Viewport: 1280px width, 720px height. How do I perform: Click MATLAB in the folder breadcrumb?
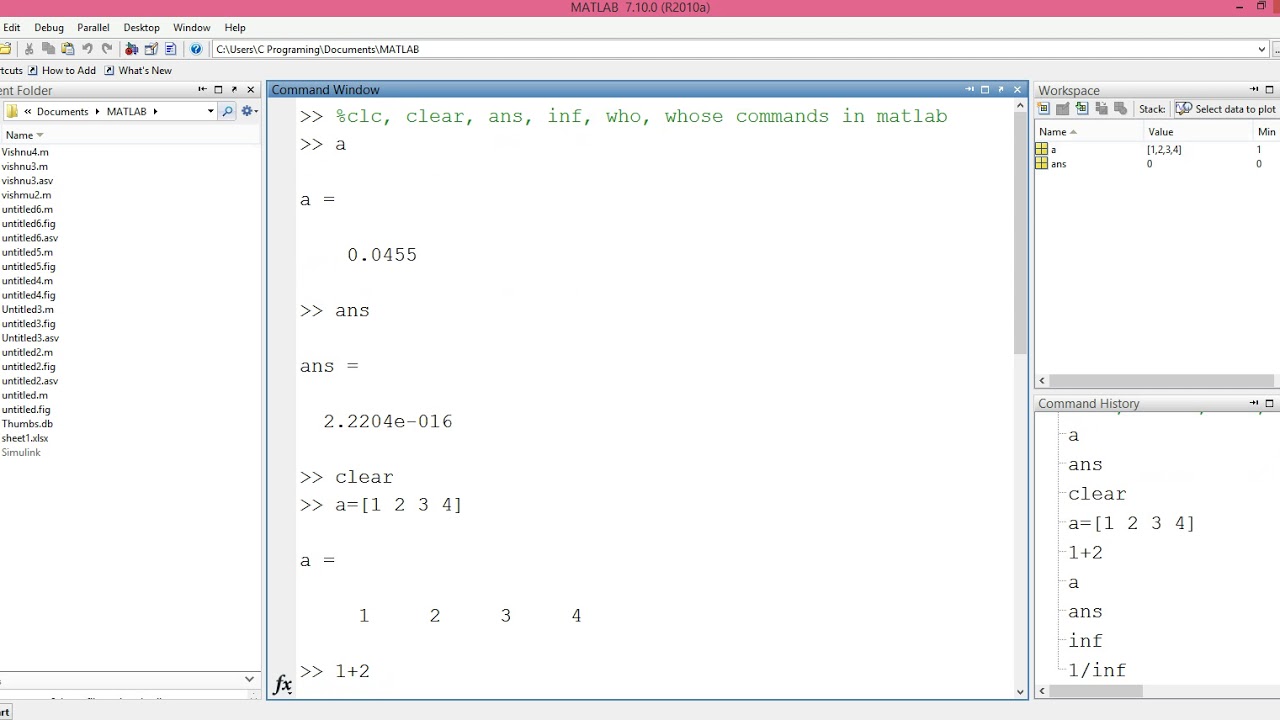point(127,111)
